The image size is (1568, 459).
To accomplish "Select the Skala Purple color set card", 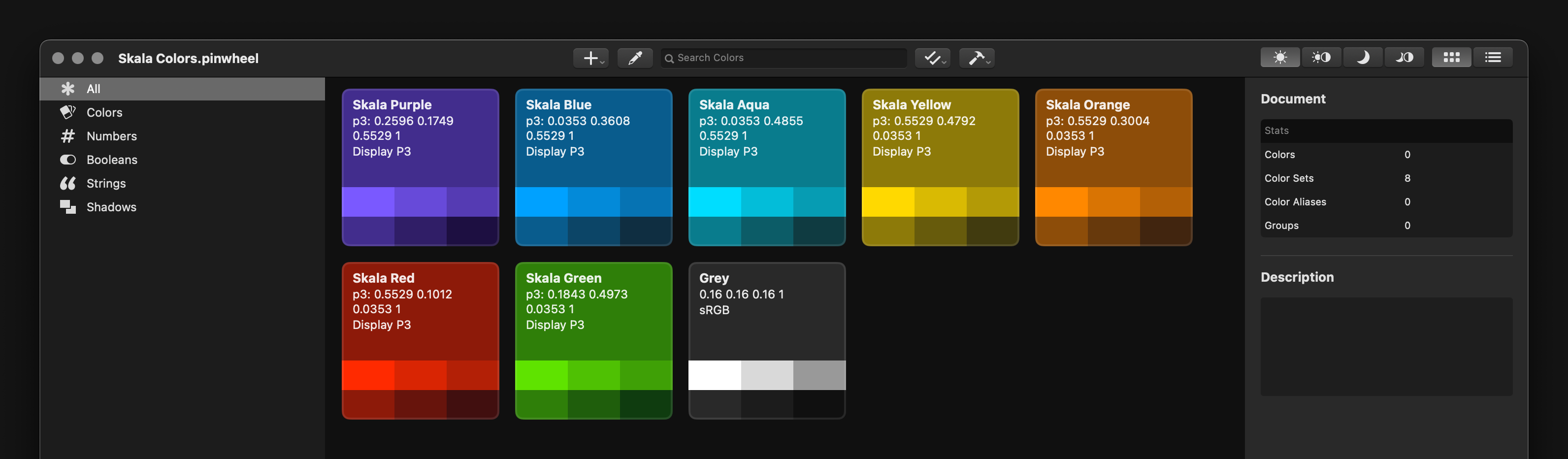I will click(x=421, y=167).
